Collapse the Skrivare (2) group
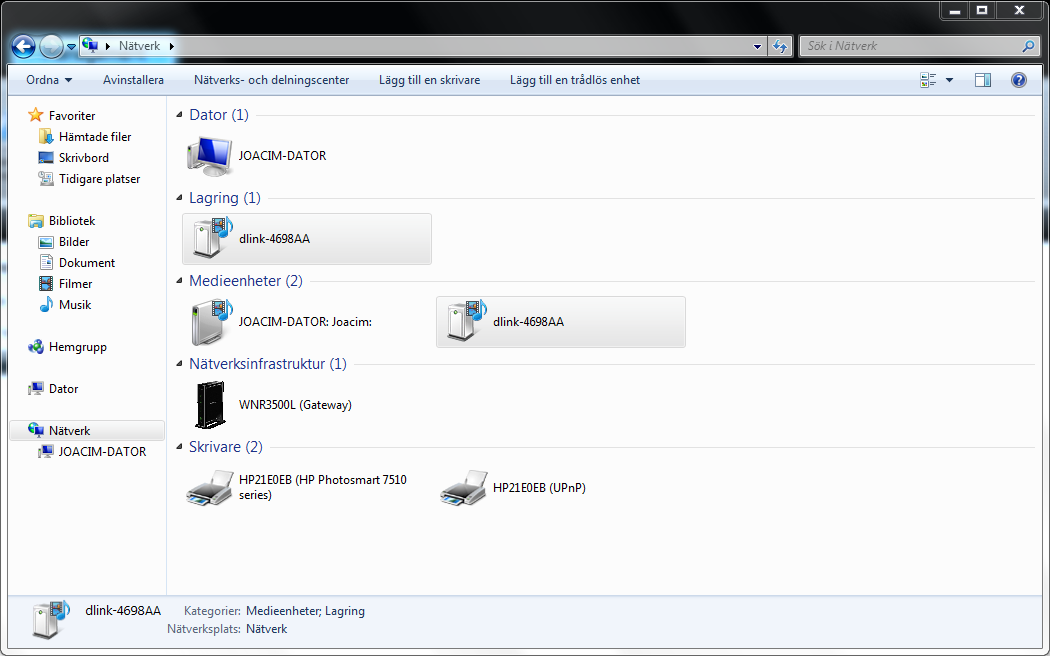The height and width of the screenshot is (656, 1050). [179, 447]
